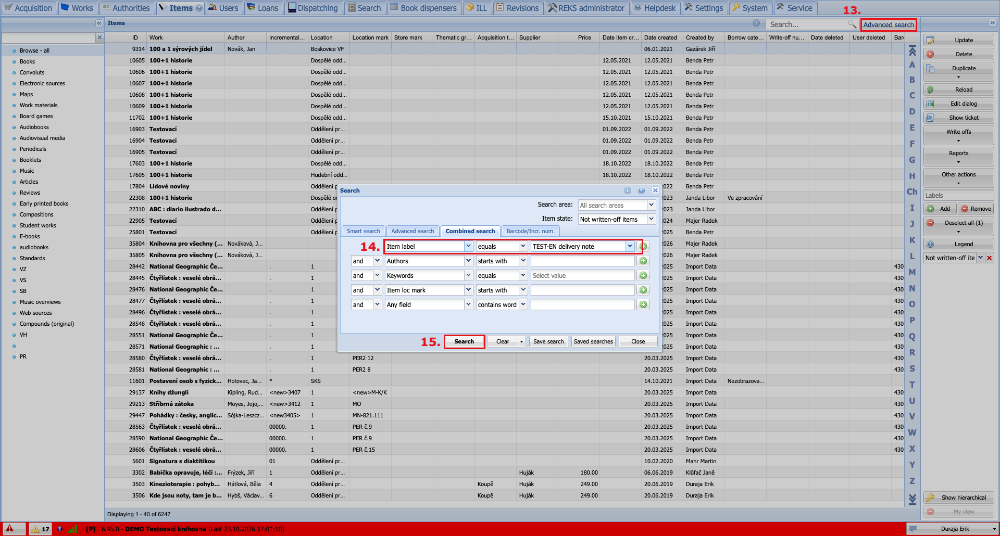Sort by the Date created column header
This screenshot has width=1000, height=536.
click(661, 38)
